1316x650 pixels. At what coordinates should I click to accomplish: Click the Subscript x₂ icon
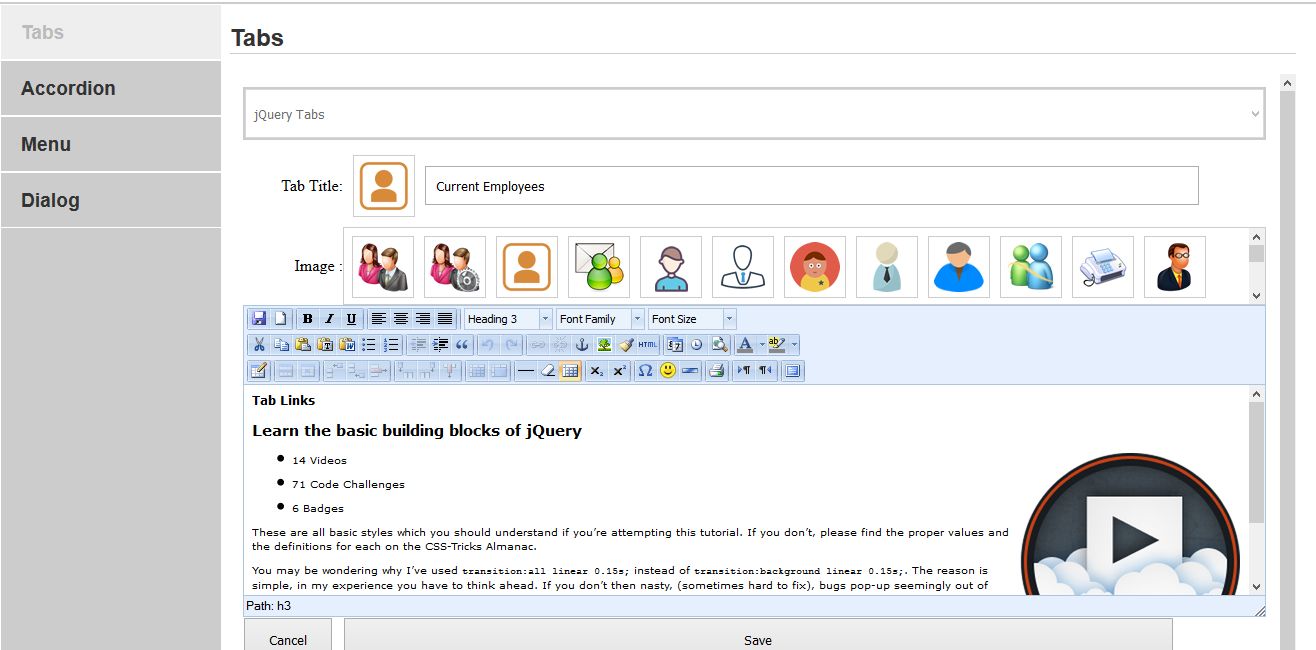[596, 371]
